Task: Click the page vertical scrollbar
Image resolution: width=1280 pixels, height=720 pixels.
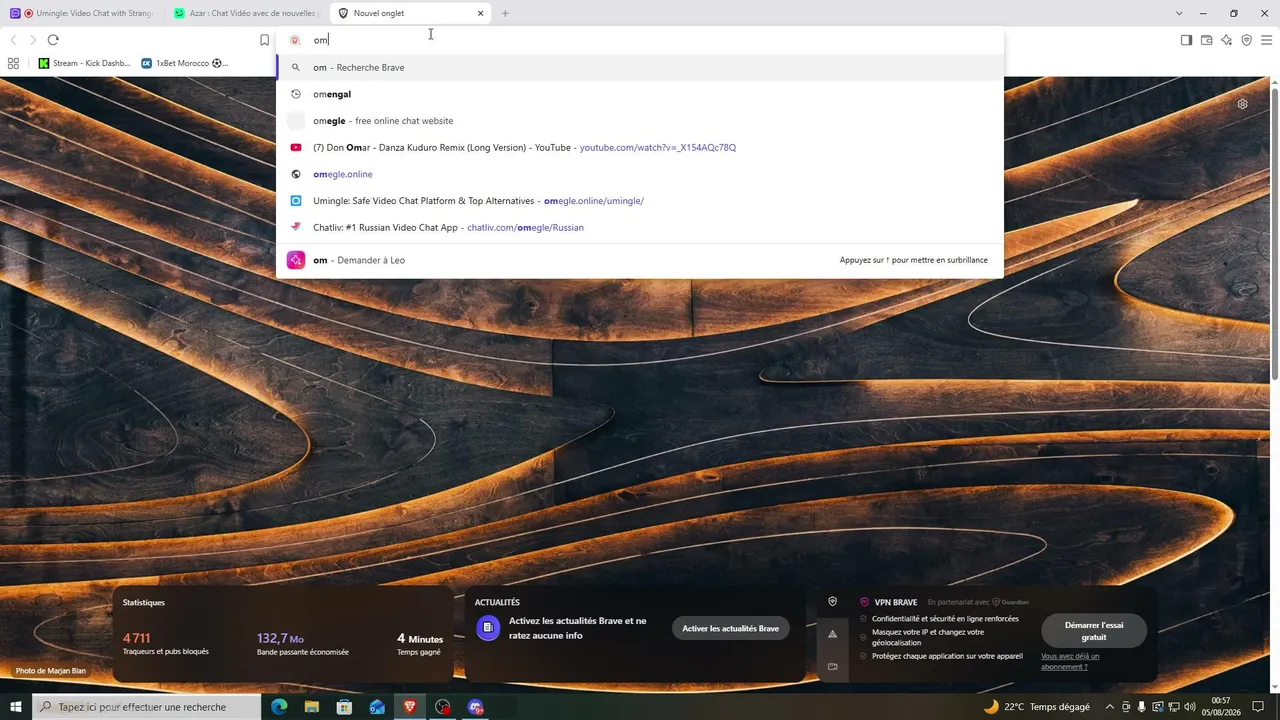Action: click(1275, 236)
